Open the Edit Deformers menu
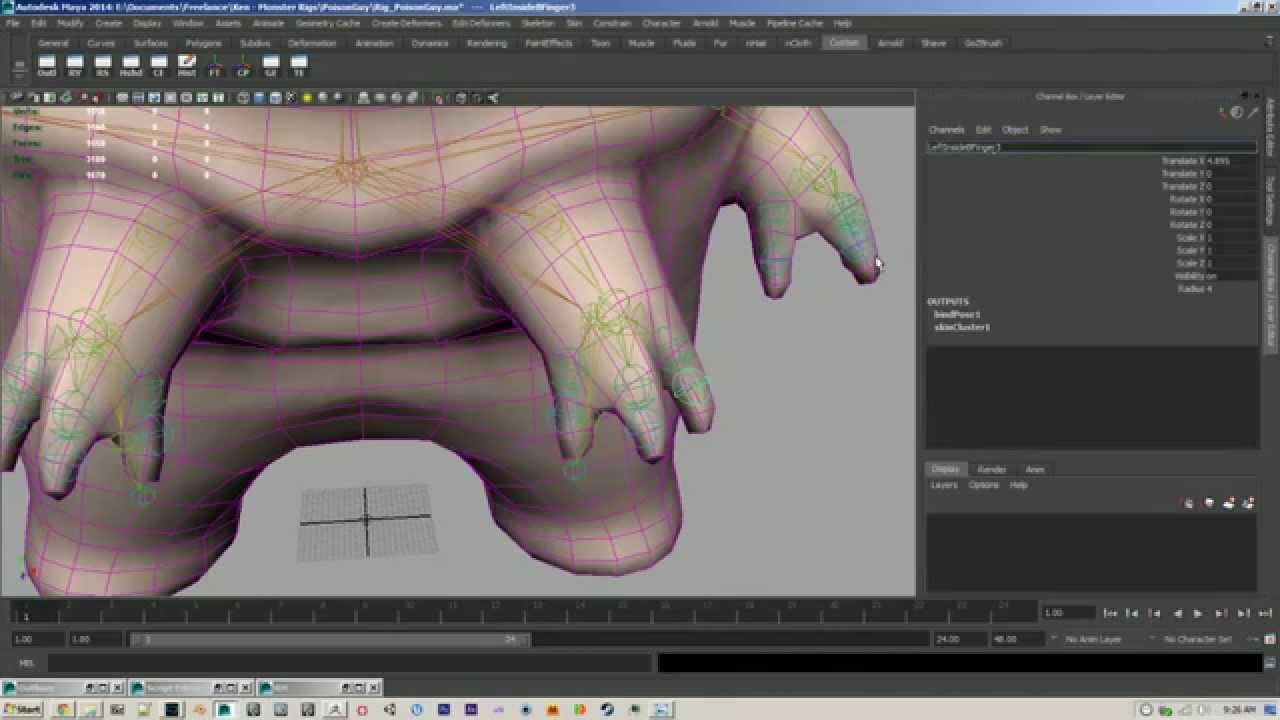Image resolution: width=1280 pixels, height=720 pixels. (x=480, y=23)
